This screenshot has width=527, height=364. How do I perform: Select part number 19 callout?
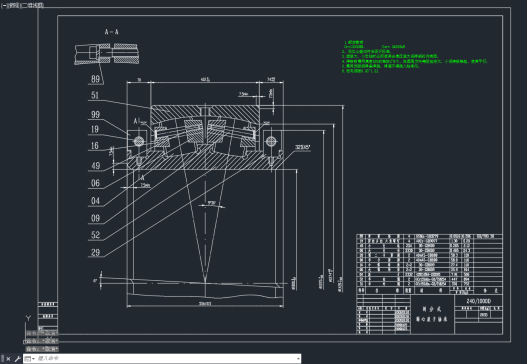(95, 129)
